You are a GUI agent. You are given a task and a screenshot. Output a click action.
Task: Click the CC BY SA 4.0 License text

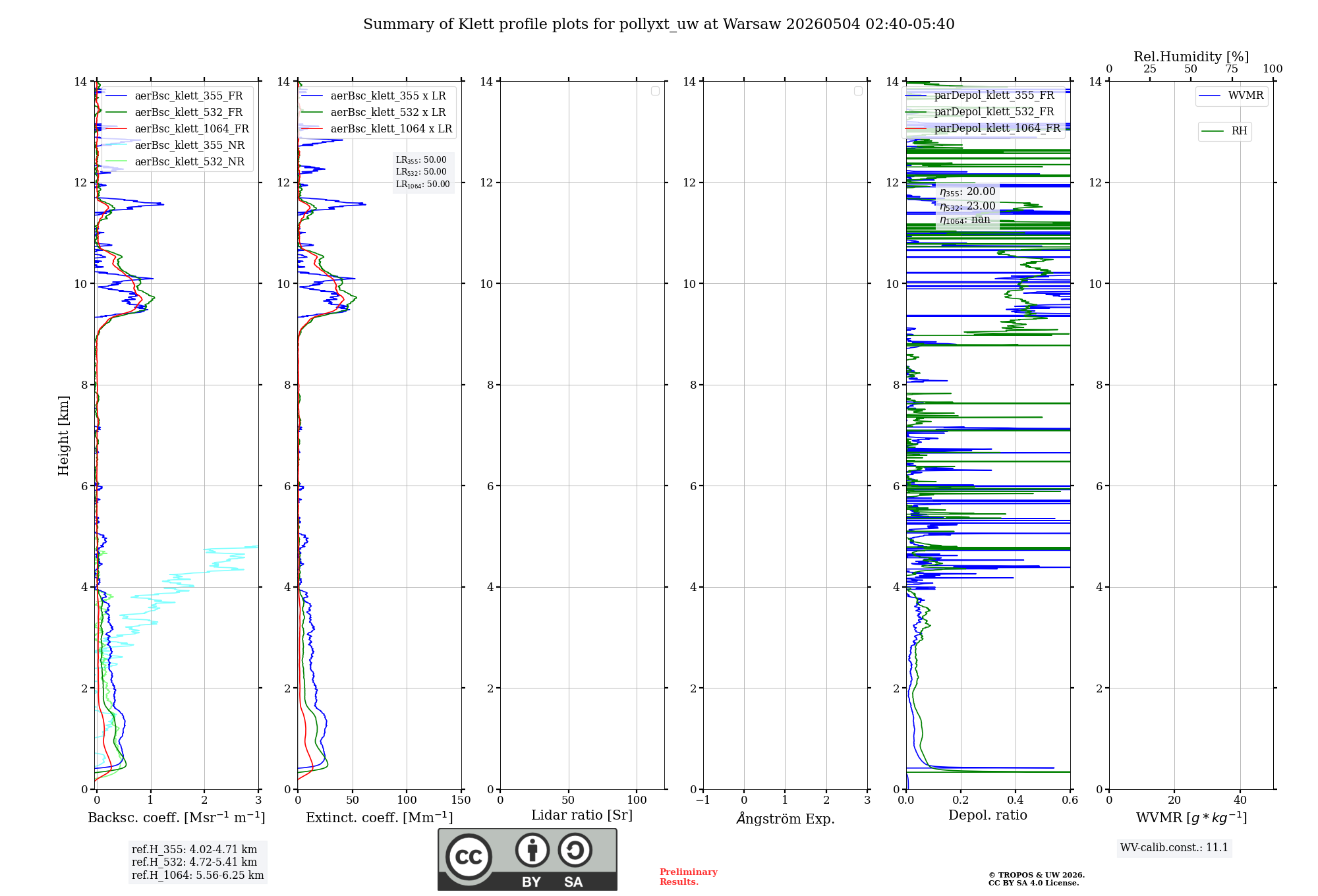click(1033, 883)
